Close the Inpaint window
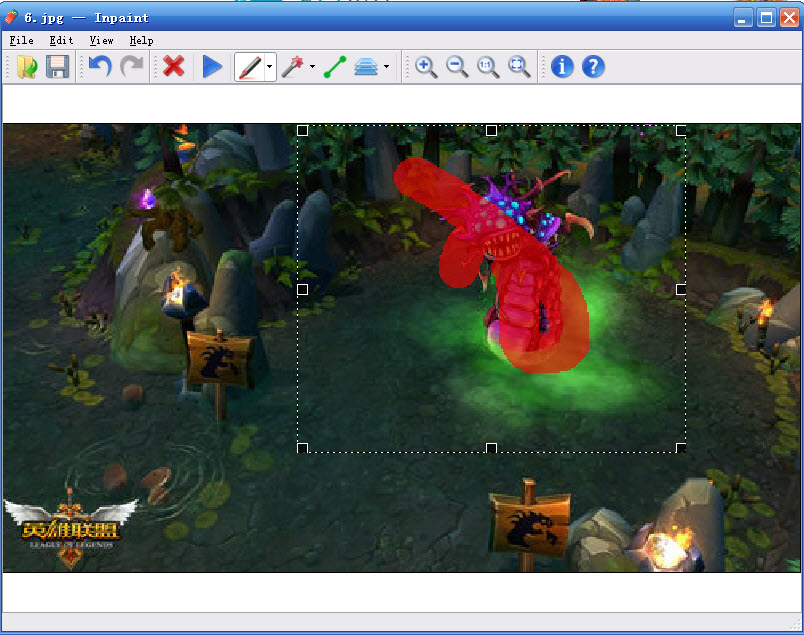 [x=790, y=18]
